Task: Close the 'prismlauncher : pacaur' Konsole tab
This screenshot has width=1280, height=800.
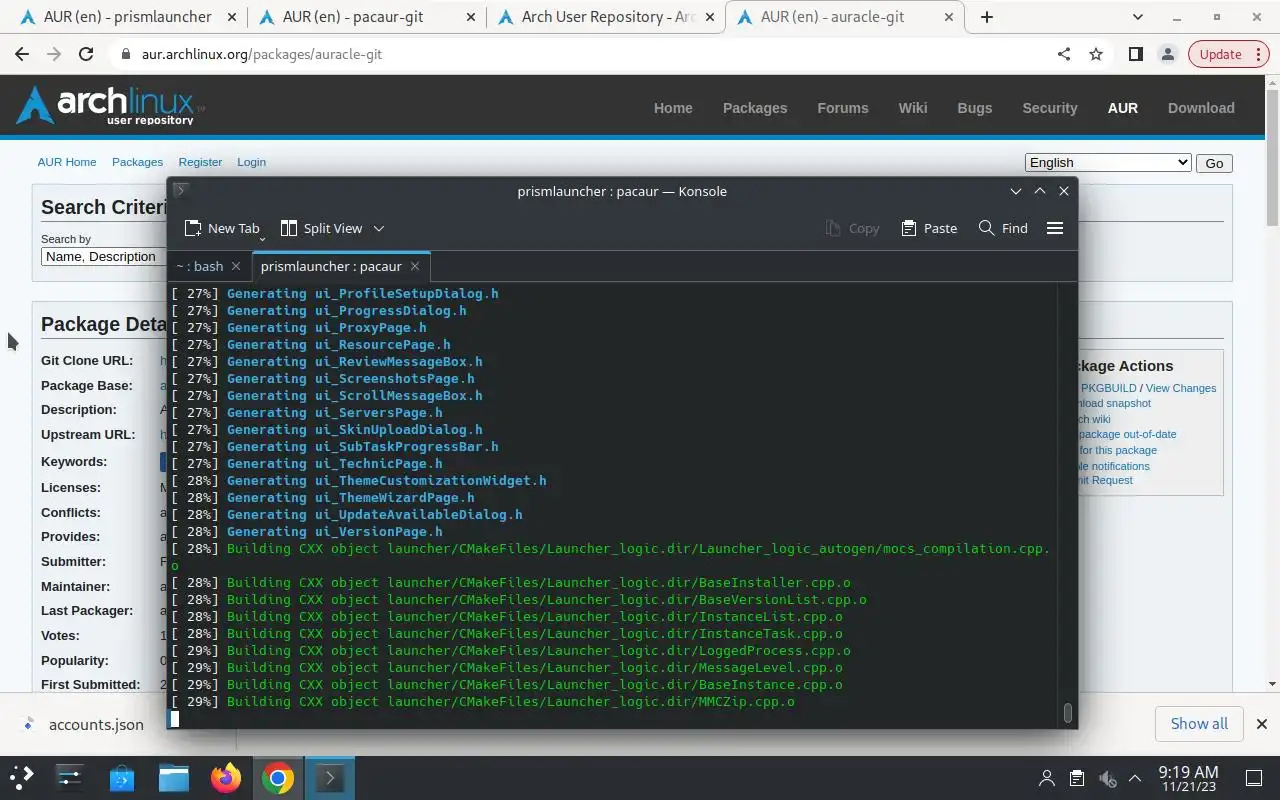Action: click(415, 266)
